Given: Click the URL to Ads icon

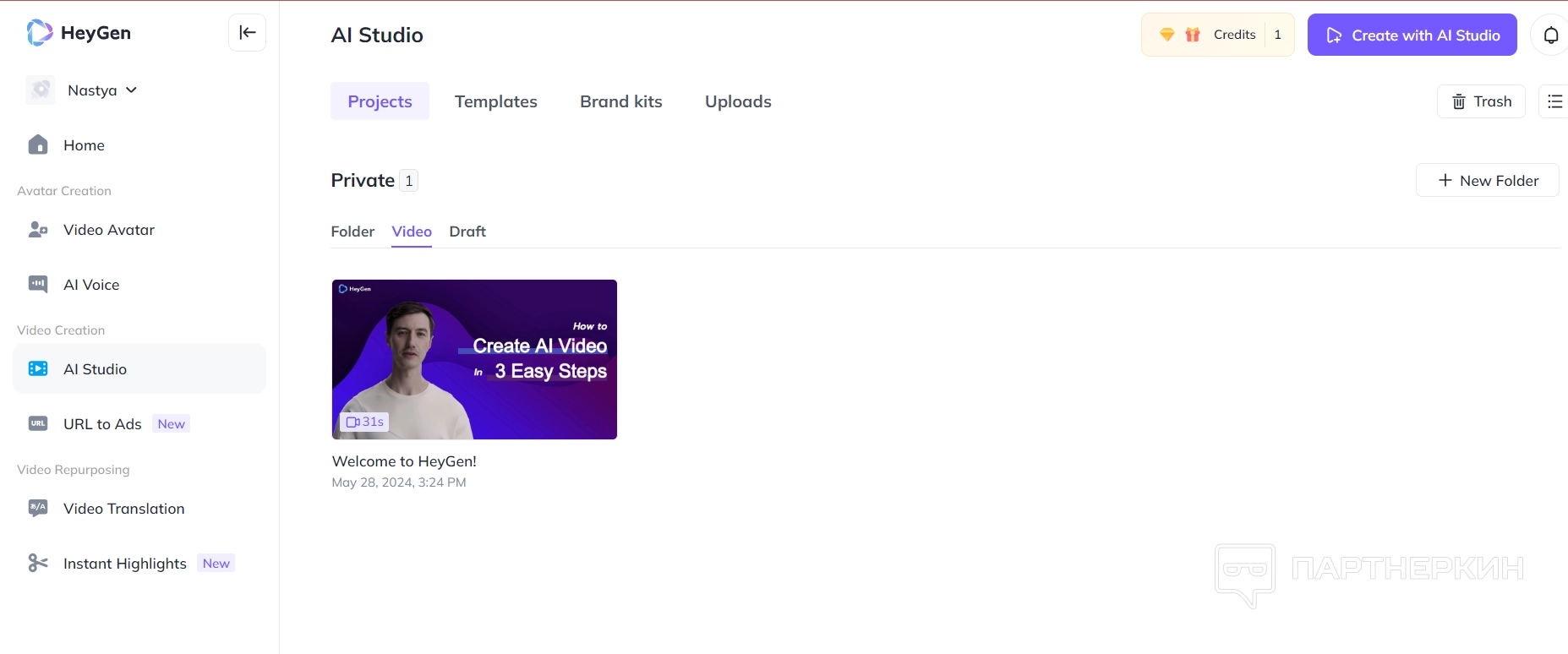Looking at the screenshot, I should (38, 424).
